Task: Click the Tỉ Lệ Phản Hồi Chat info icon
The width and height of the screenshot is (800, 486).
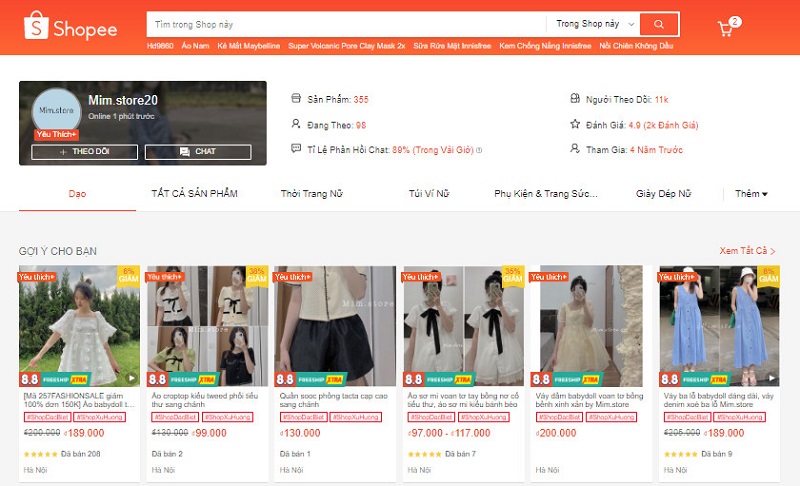Action: pyautogui.click(x=479, y=150)
